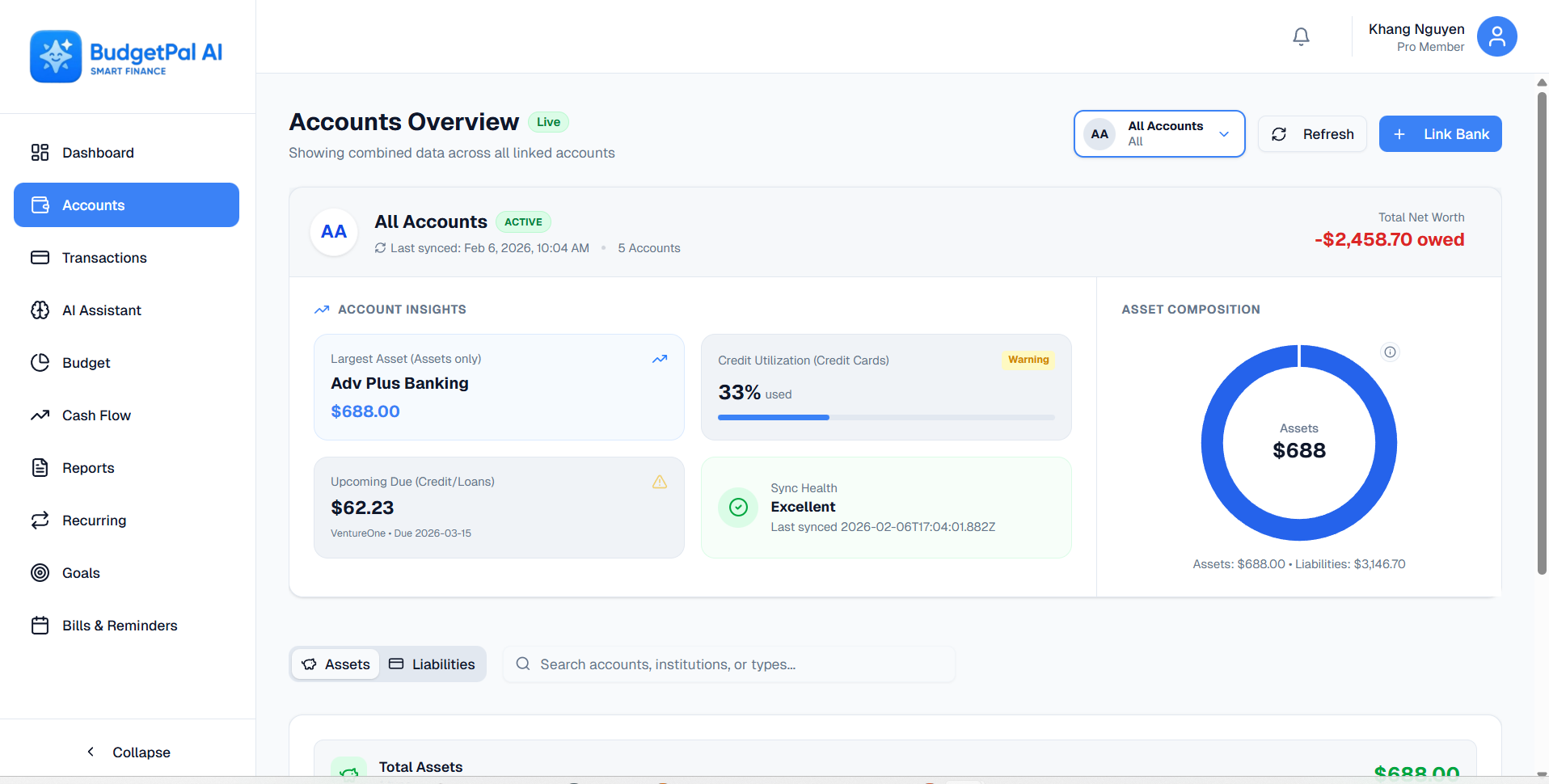Click the search accounts input field

point(728,664)
